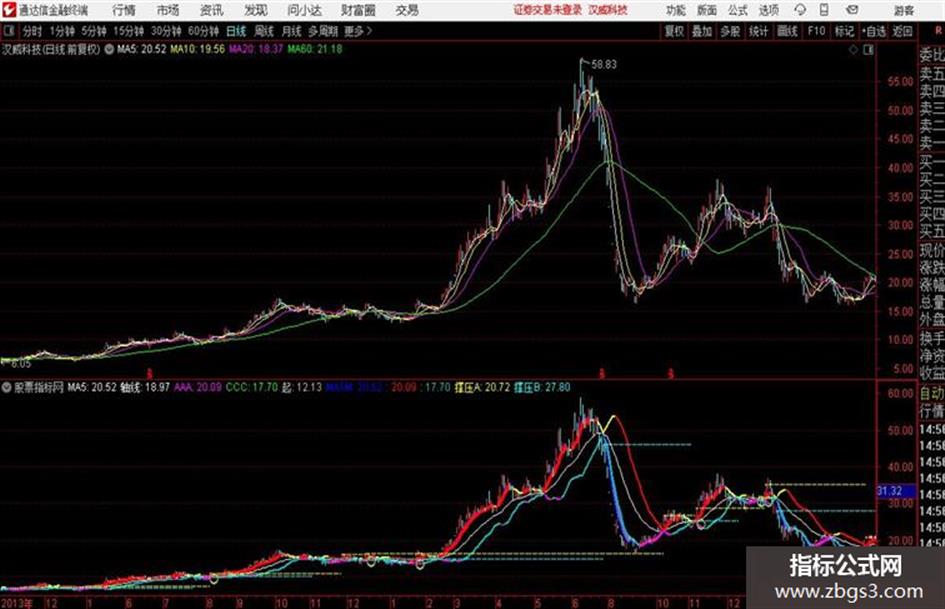Viewport: 945px width, 609px height.
Task: Click the 撑压A: 20.72 indicator value
Action: tap(482, 387)
